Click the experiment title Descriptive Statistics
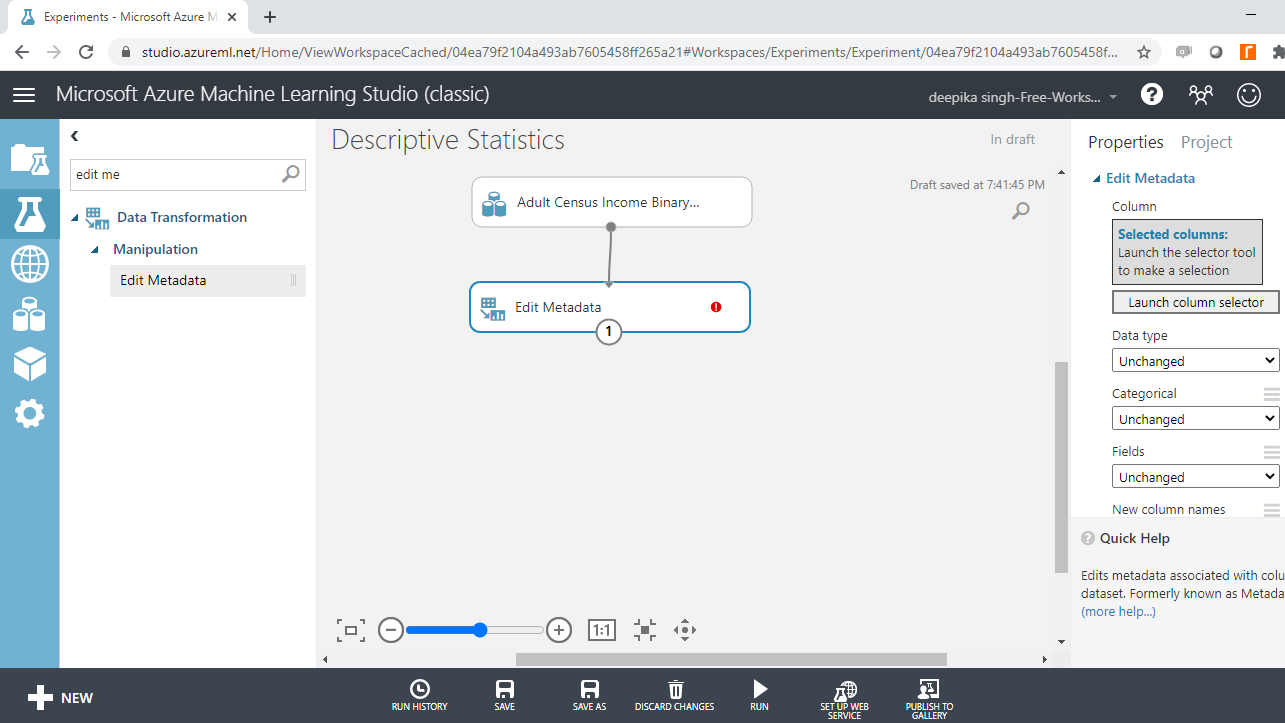Viewport: 1285px width, 723px height. [x=448, y=140]
